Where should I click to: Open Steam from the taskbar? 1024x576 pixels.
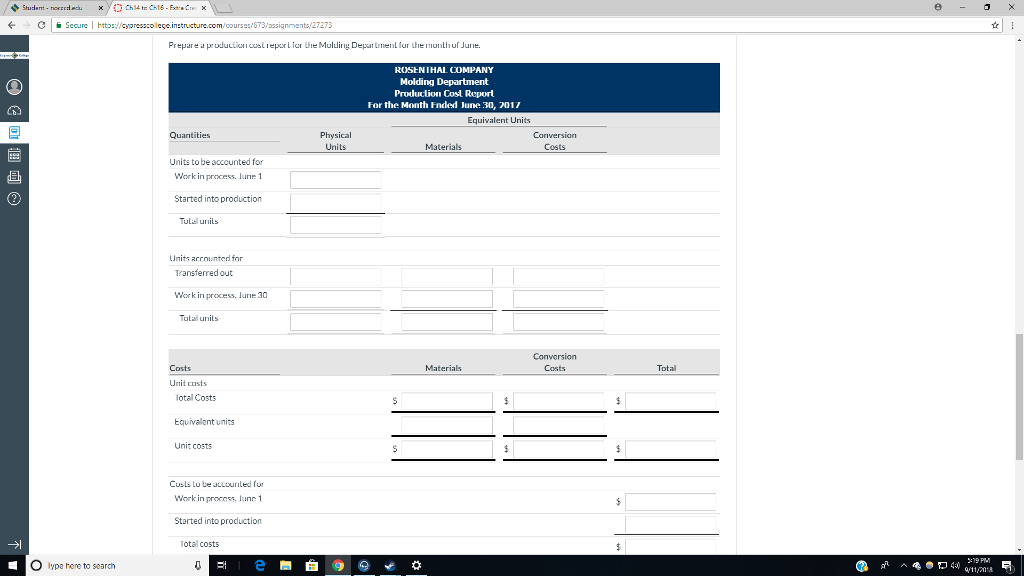click(x=390, y=566)
